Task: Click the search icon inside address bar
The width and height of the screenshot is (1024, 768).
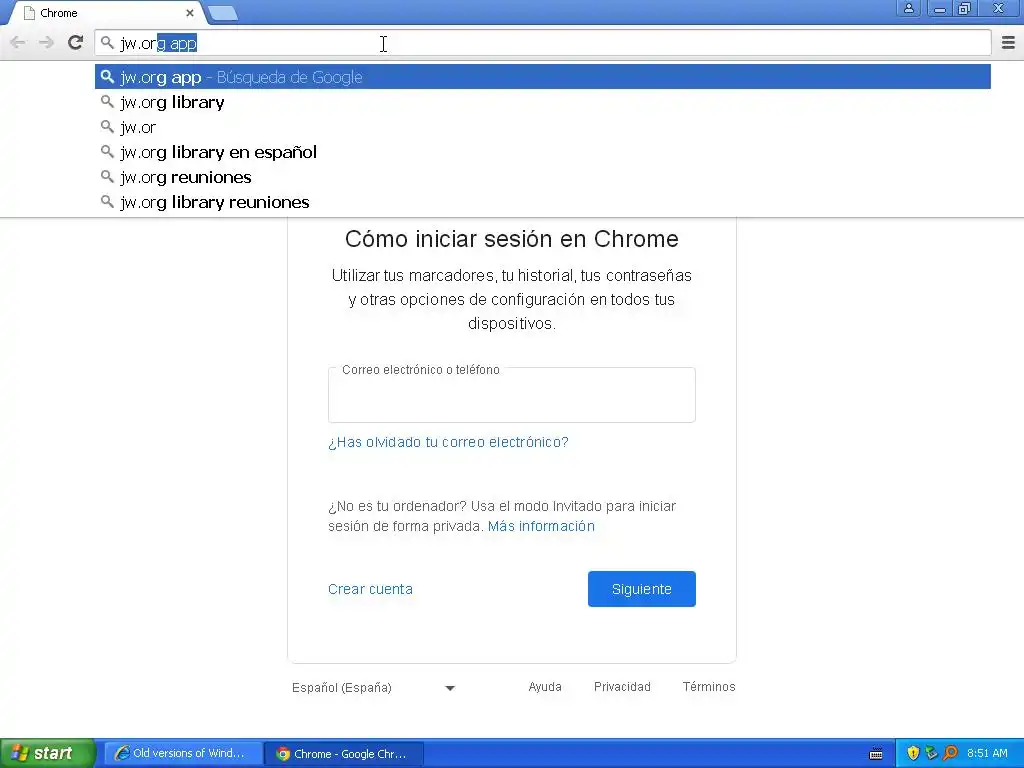Action: (107, 43)
